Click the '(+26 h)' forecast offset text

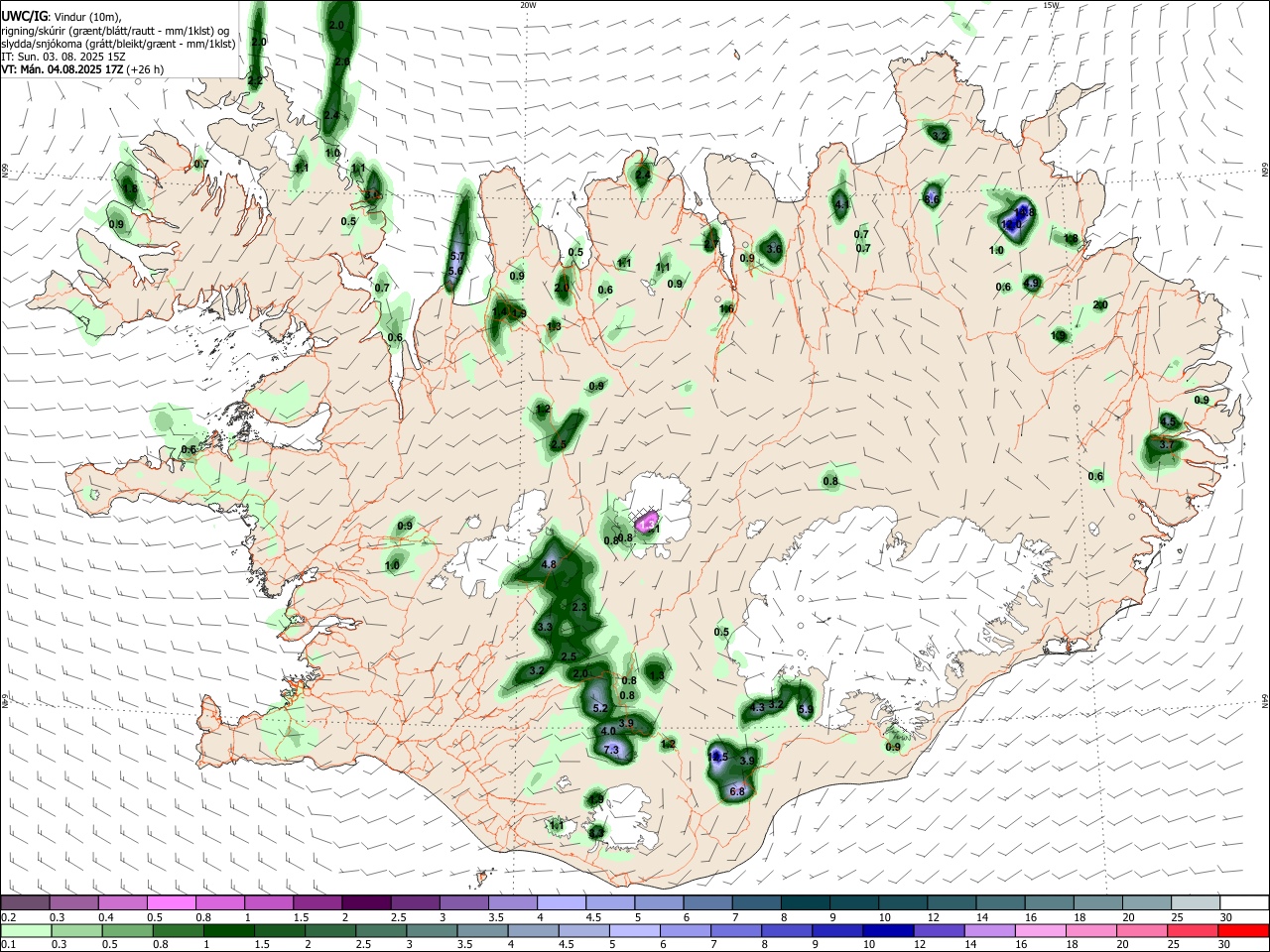[145, 69]
